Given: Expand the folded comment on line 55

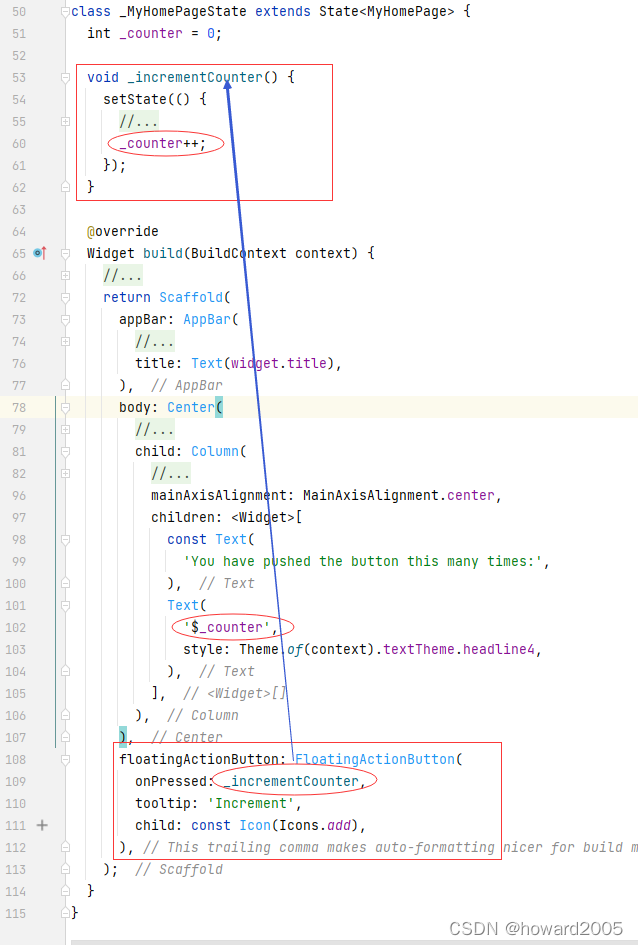Looking at the screenshot, I should (65, 121).
